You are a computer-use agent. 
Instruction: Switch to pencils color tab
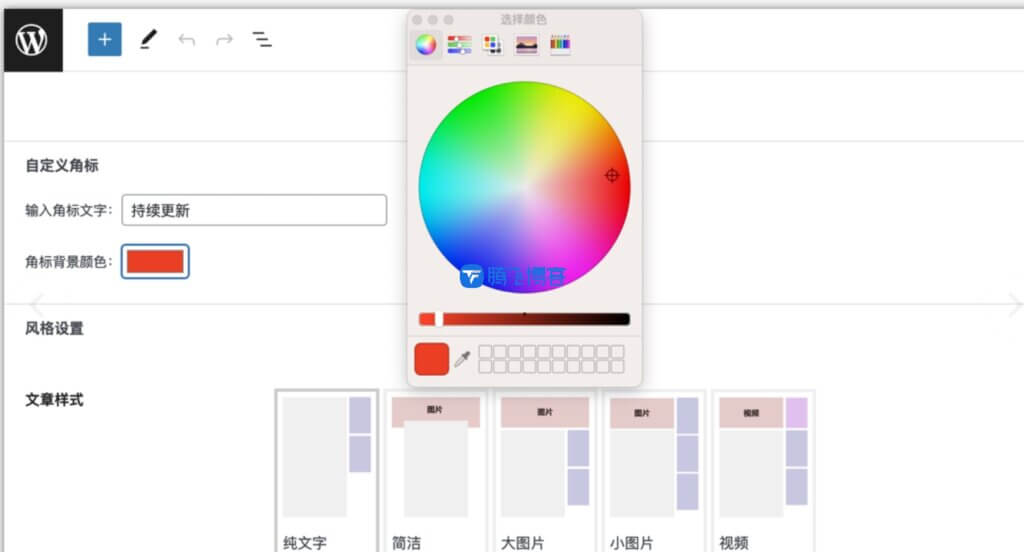tap(560, 44)
